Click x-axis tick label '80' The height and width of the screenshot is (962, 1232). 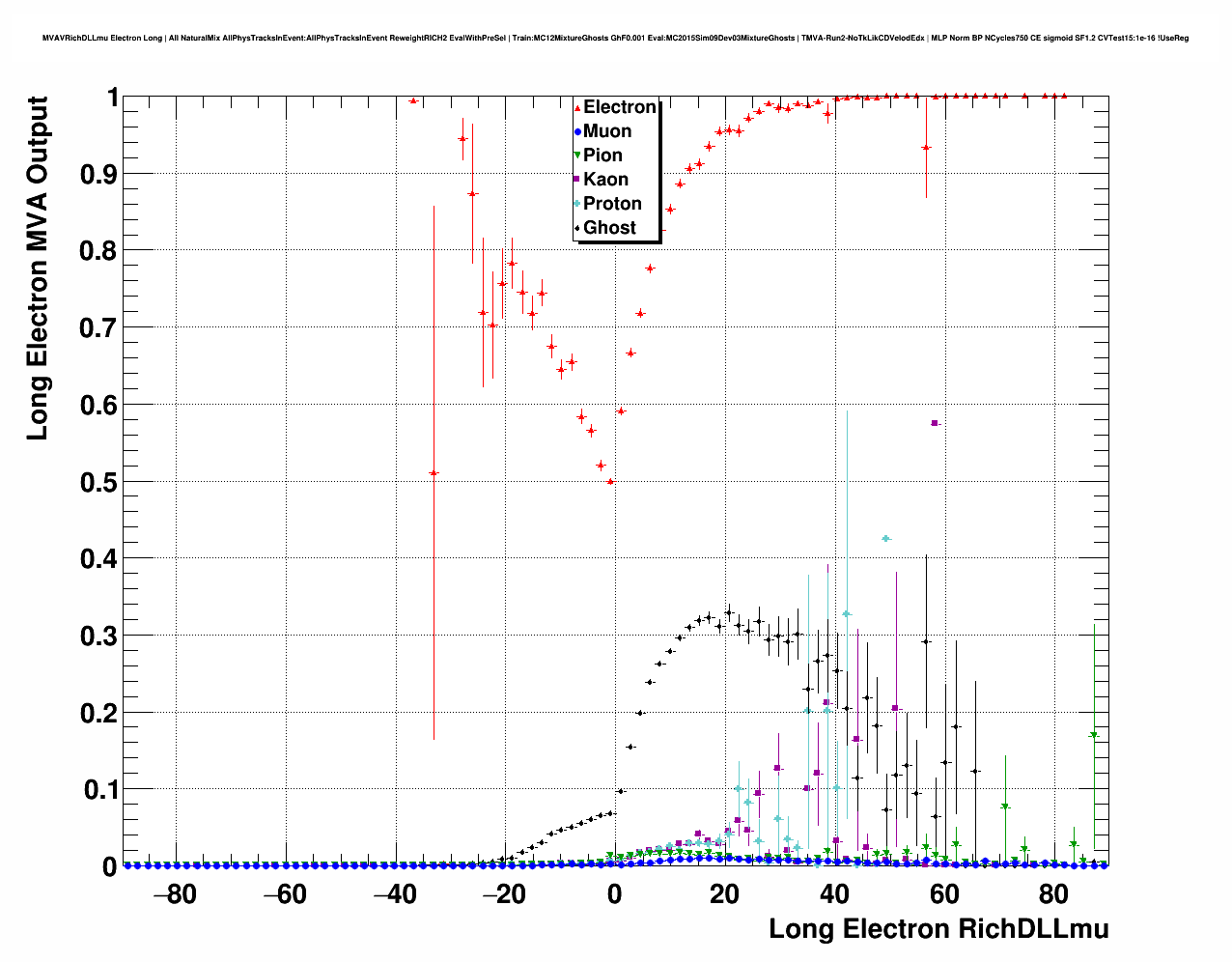pyautogui.click(x=1055, y=894)
